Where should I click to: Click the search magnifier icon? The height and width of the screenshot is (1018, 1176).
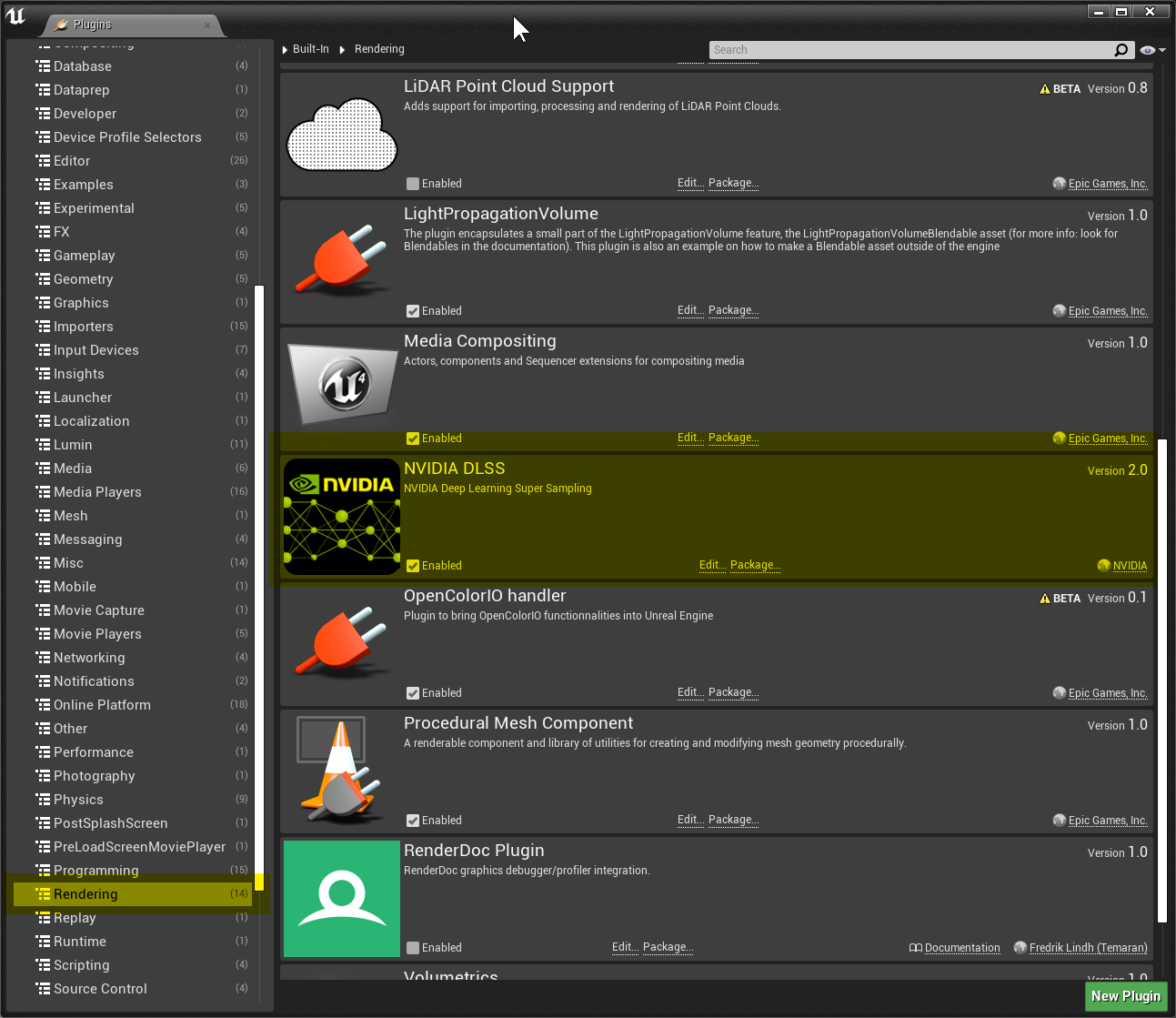tap(1121, 50)
